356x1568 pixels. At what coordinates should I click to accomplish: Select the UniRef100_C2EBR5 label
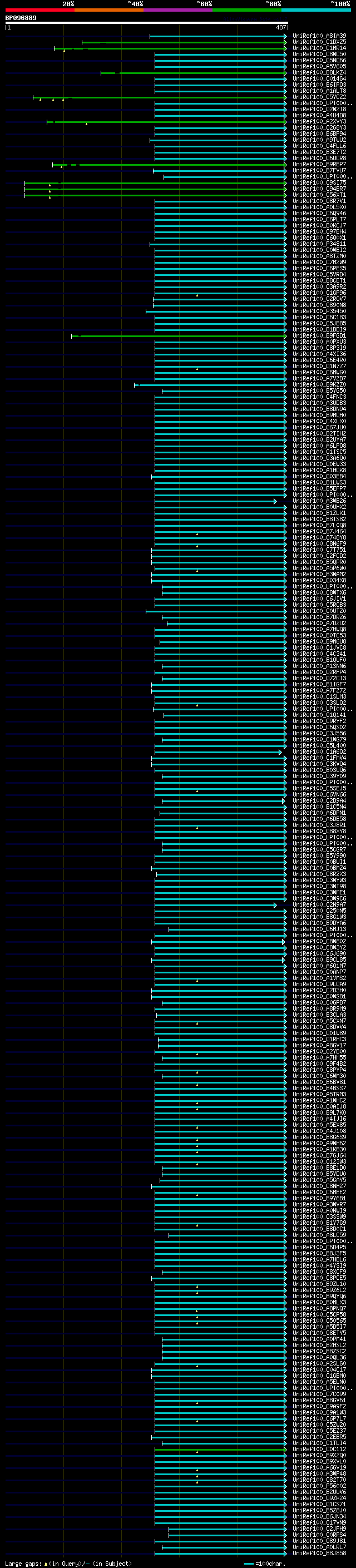(x=319, y=1437)
